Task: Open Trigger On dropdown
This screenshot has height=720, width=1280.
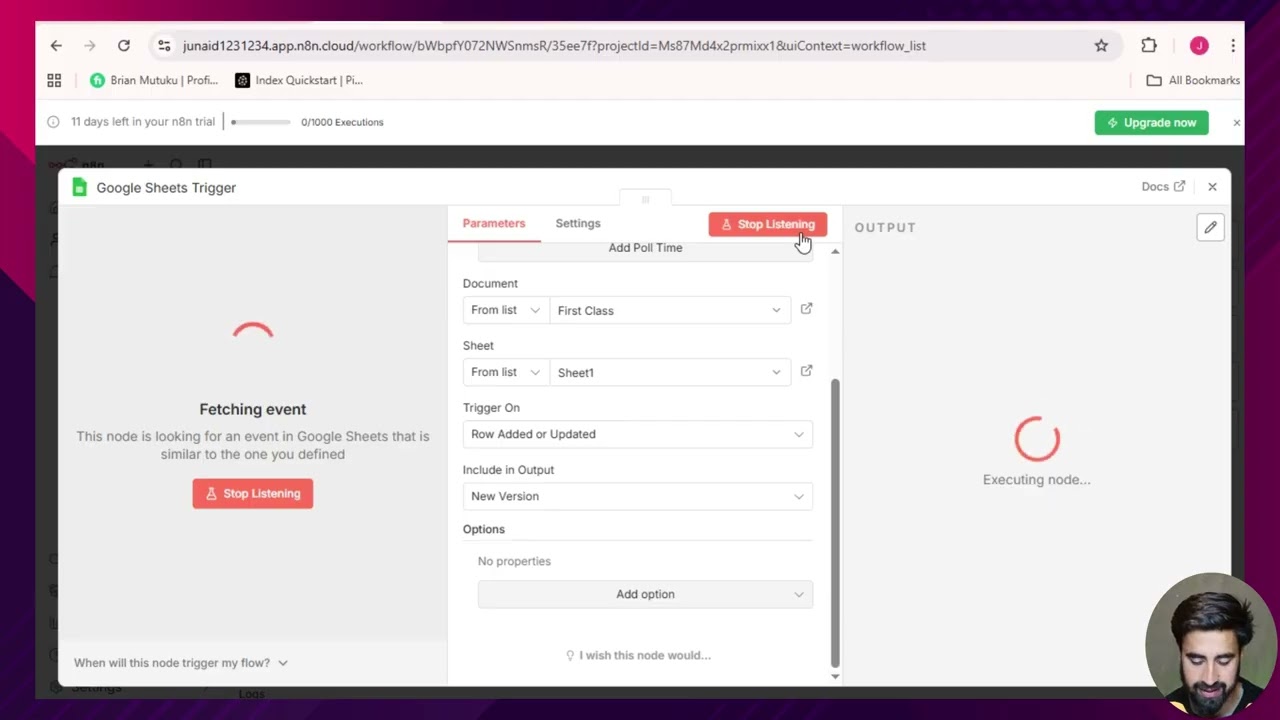Action: pyautogui.click(x=637, y=434)
